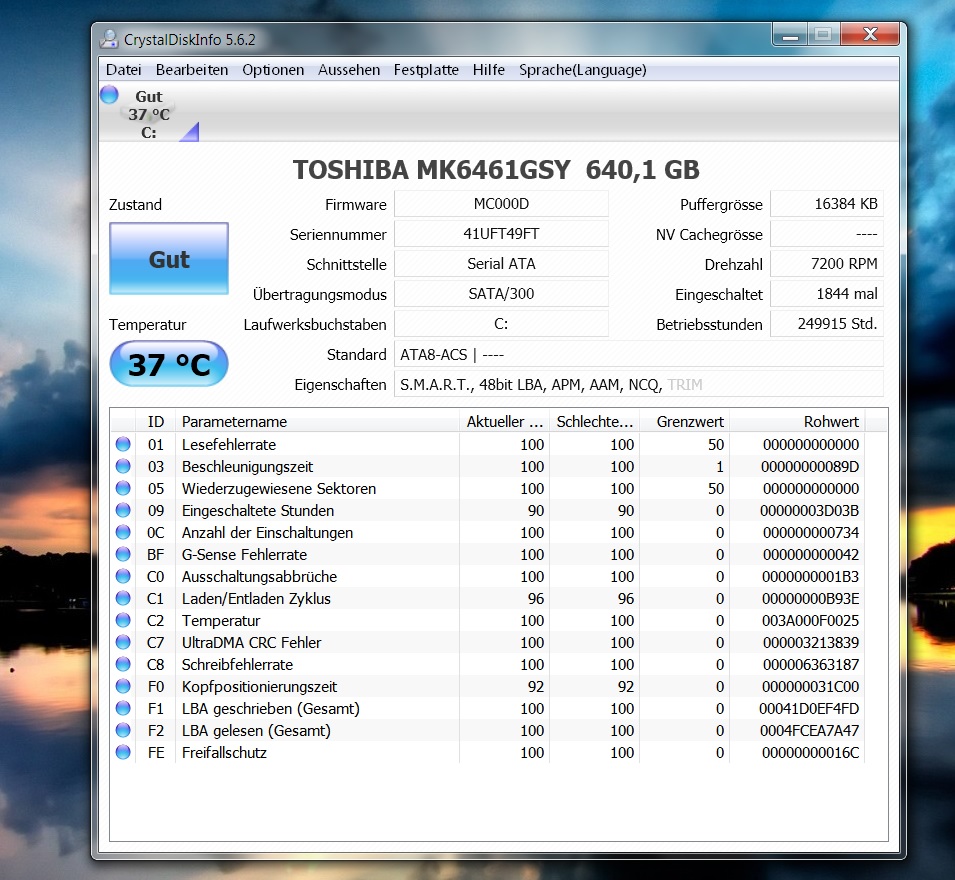Click the Puffergrösse field 16384 KB
This screenshot has height=880, width=955.
click(x=827, y=204)
